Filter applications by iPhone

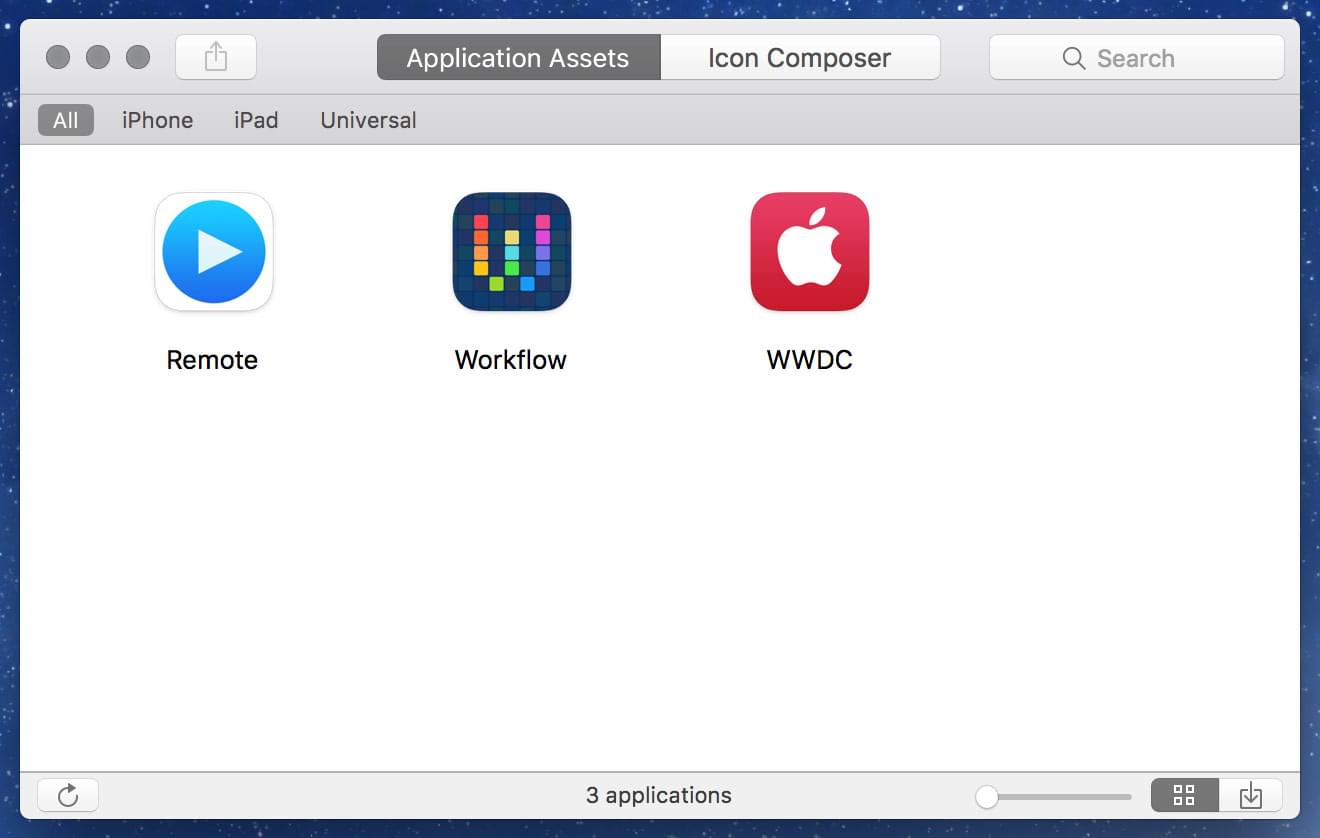coord(157,120)
